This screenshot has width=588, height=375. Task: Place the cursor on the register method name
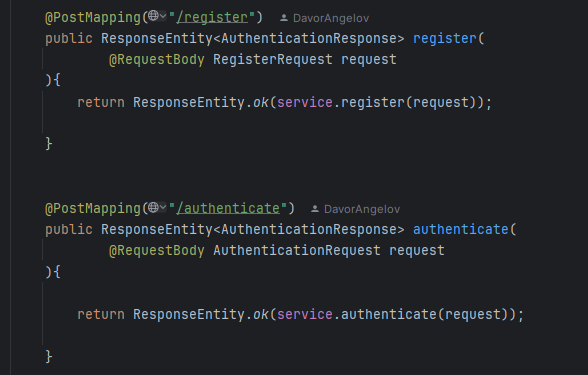coord(445,39)
